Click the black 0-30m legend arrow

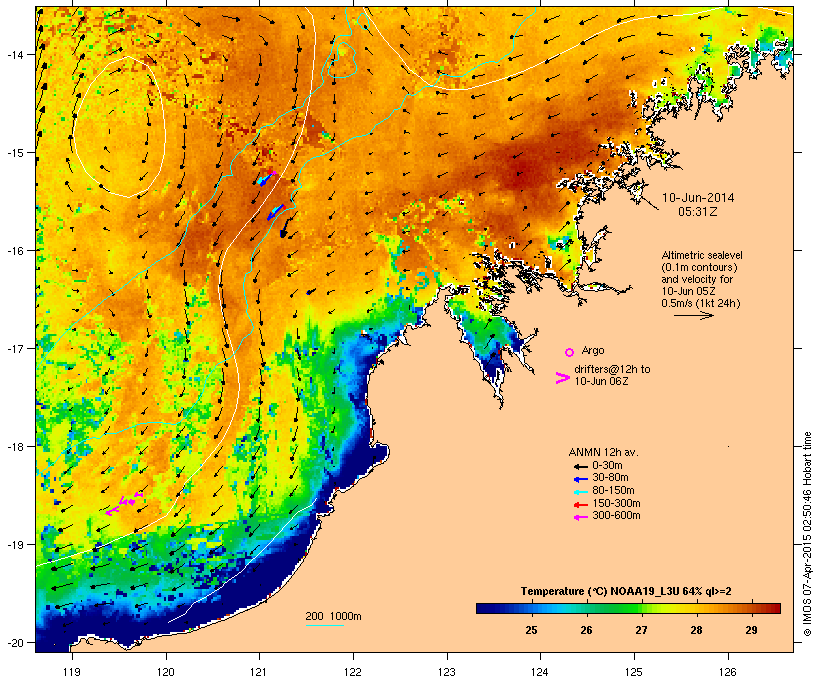click(x=580, y=466)
